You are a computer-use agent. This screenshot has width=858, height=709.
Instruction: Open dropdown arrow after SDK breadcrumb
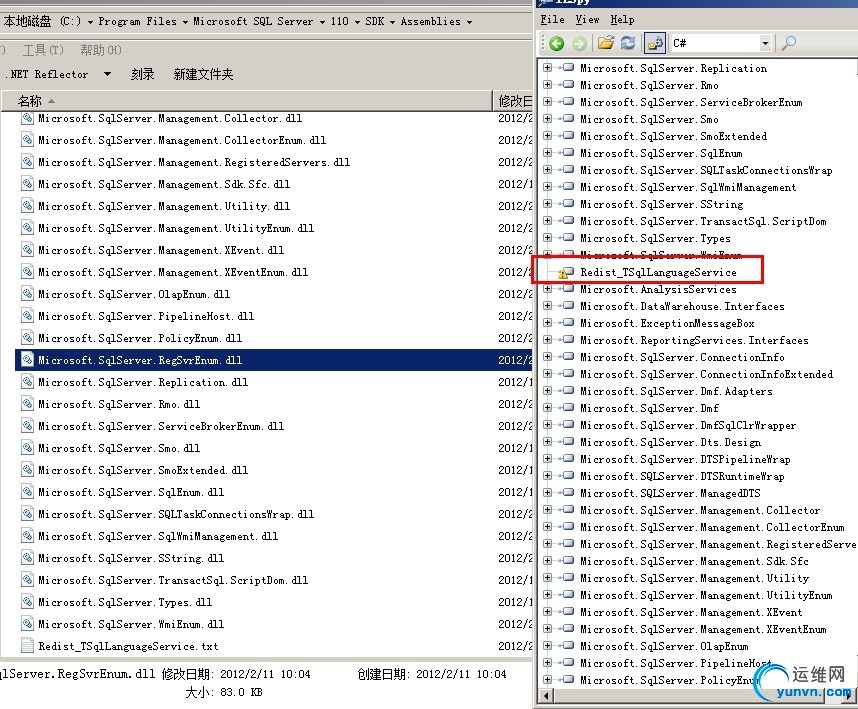[392, 22]
